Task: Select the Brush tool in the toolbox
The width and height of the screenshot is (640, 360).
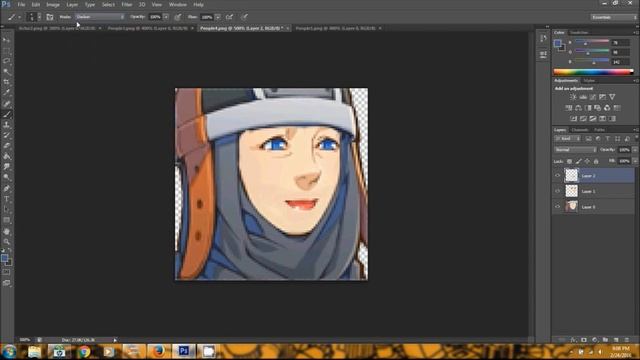Action: pyautogui.click(x=7, y=114)
